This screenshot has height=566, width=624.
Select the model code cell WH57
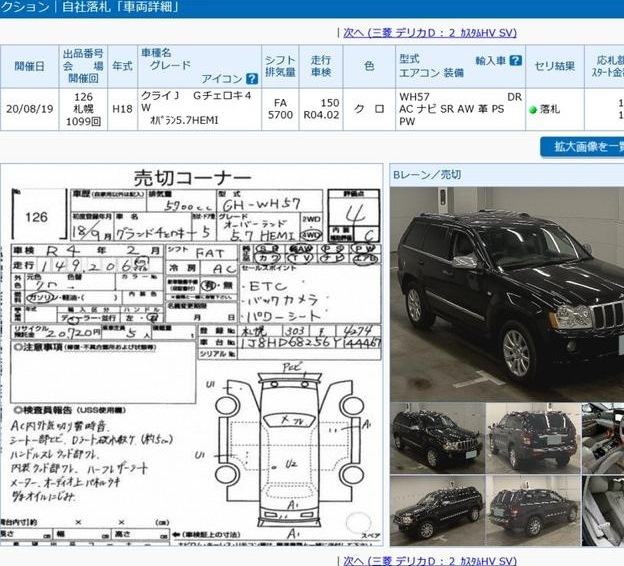(x=460, y=109)
